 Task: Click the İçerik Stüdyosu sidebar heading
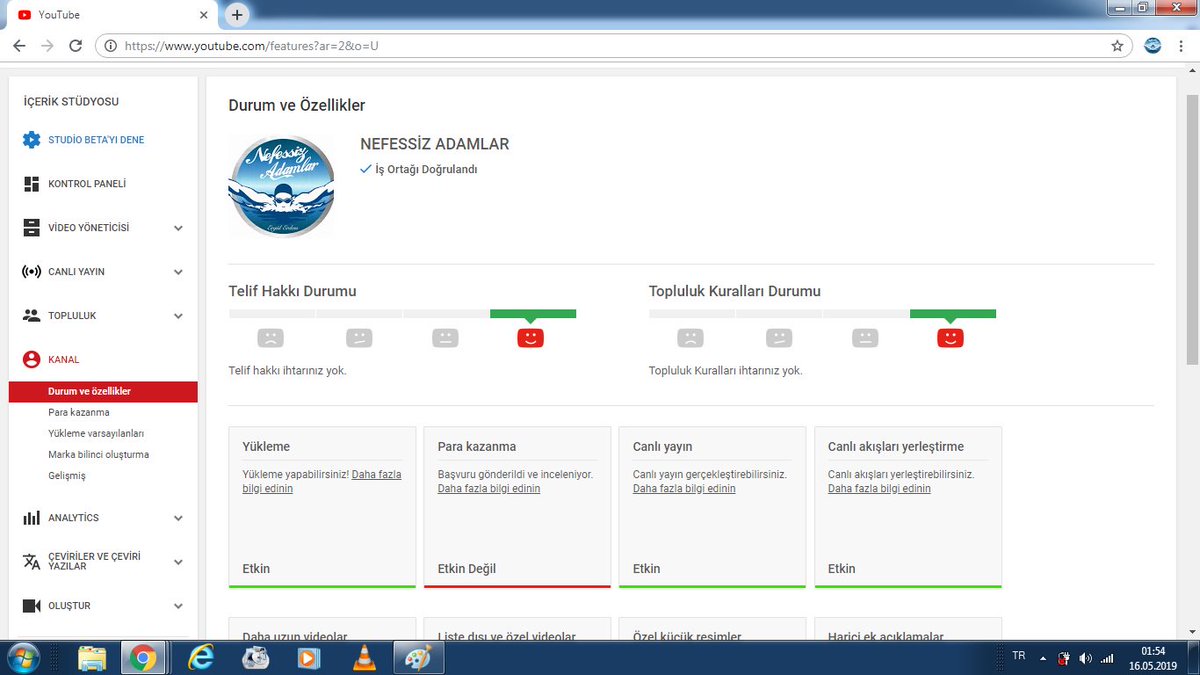tap(71, 102)
